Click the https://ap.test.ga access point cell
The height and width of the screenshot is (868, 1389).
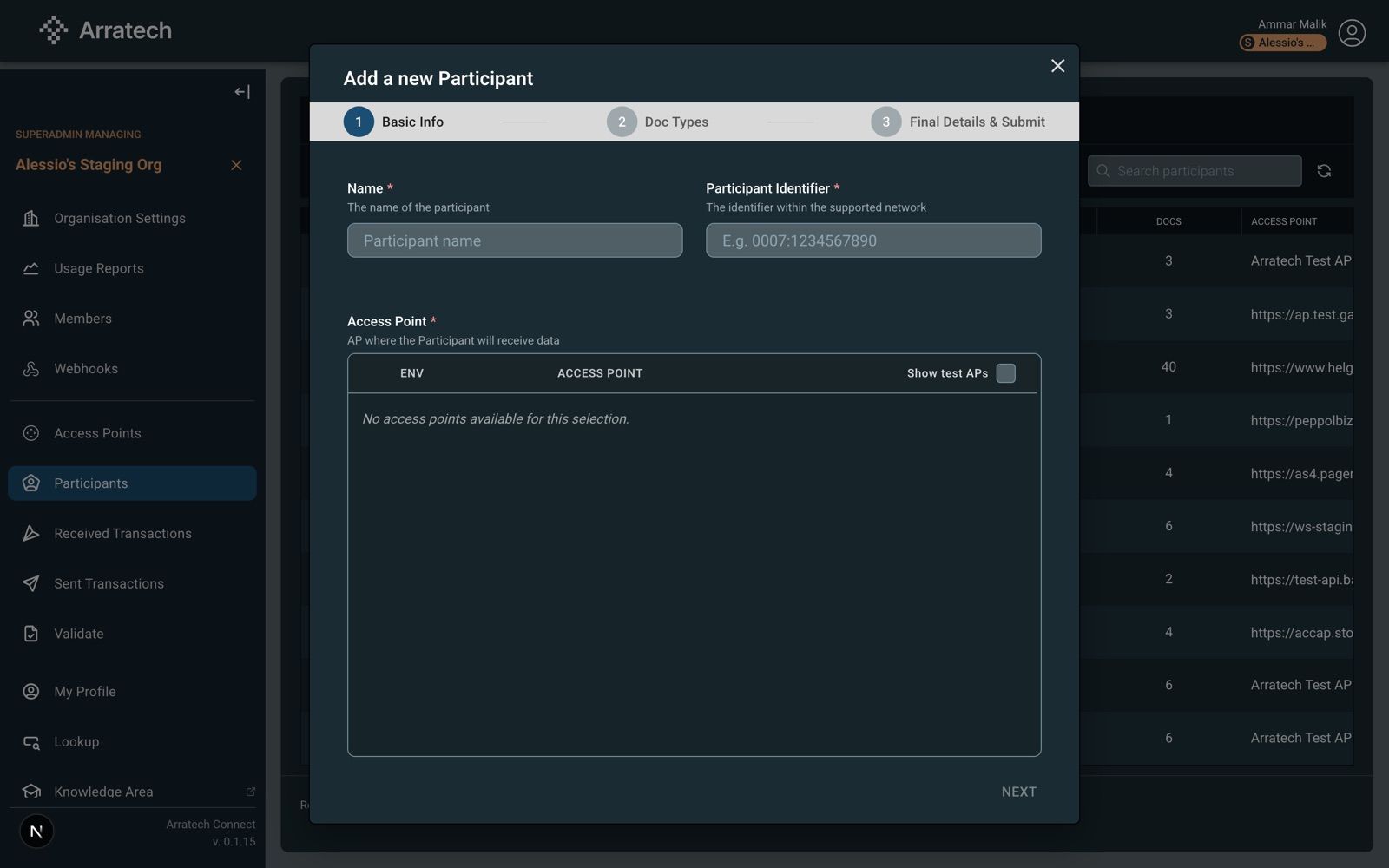[1301, 314]
